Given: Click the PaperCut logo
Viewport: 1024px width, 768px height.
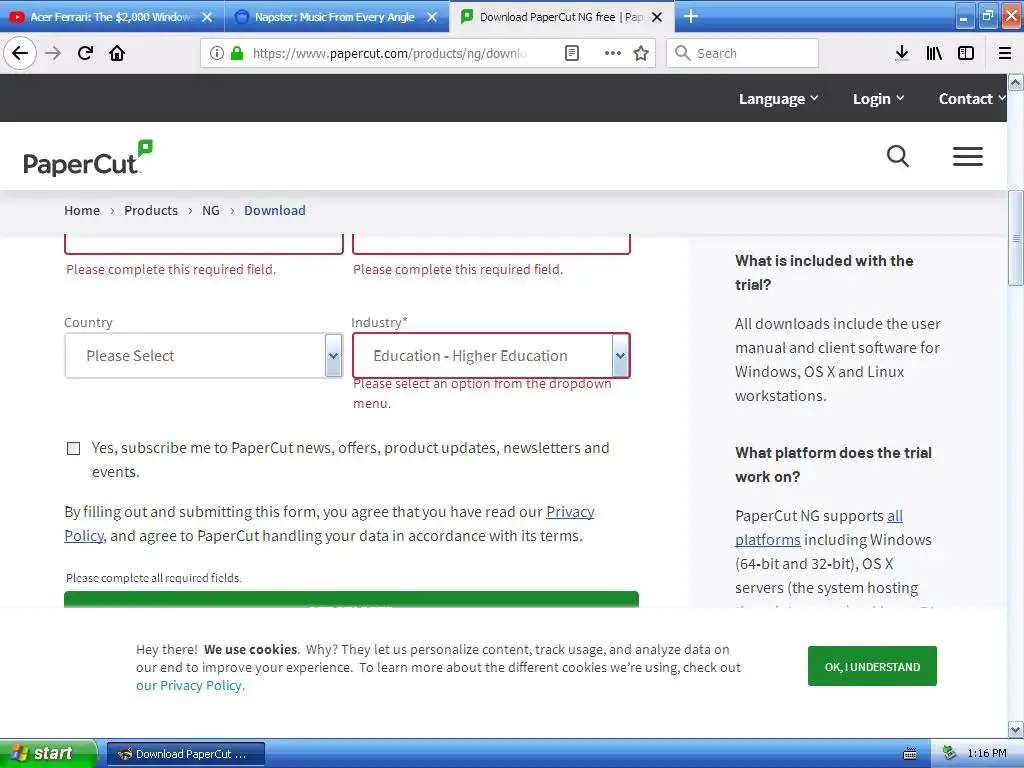Looking at the screenshot, I should click(x=88, y=158).
